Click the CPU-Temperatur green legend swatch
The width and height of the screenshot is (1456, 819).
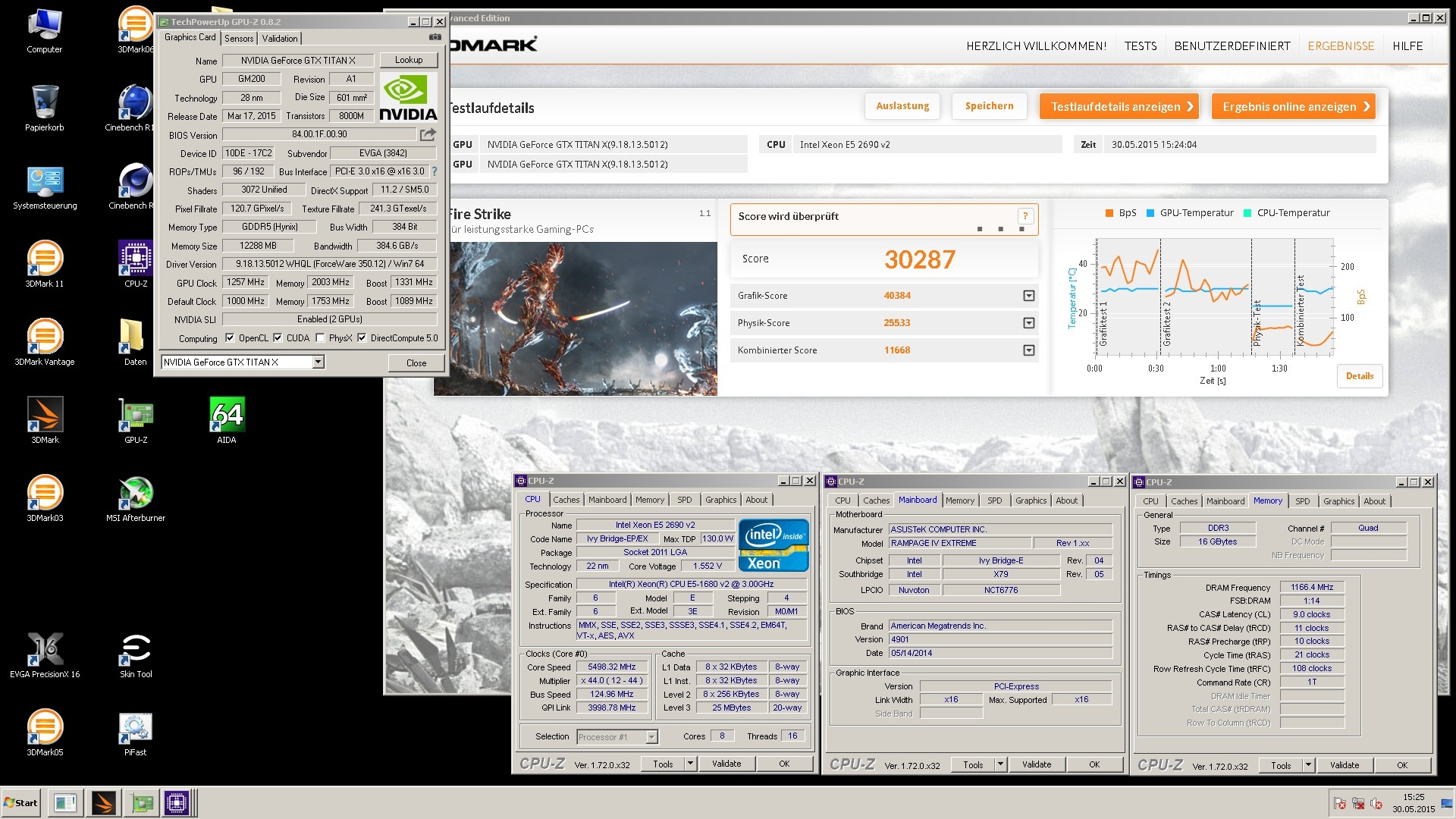pos(1247,213)
